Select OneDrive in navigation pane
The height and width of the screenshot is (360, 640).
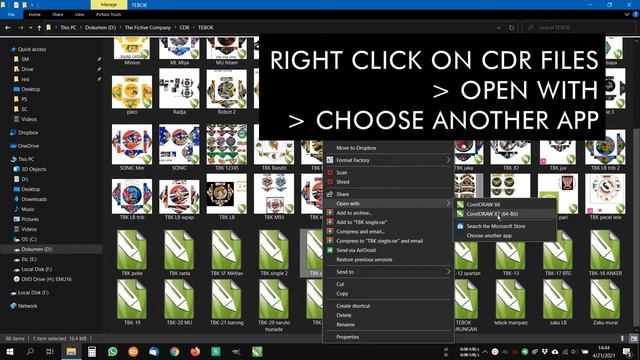click(x=28, y=146)
